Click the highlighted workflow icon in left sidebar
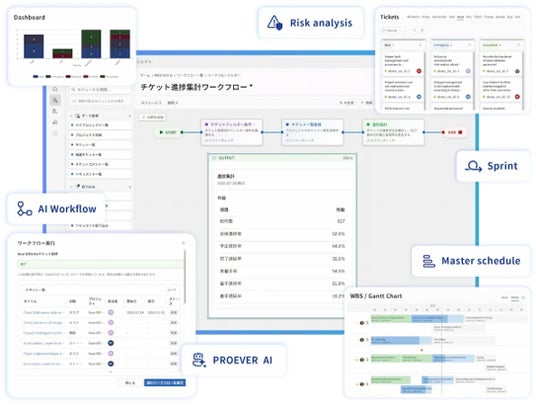 [x=55, y=100]
